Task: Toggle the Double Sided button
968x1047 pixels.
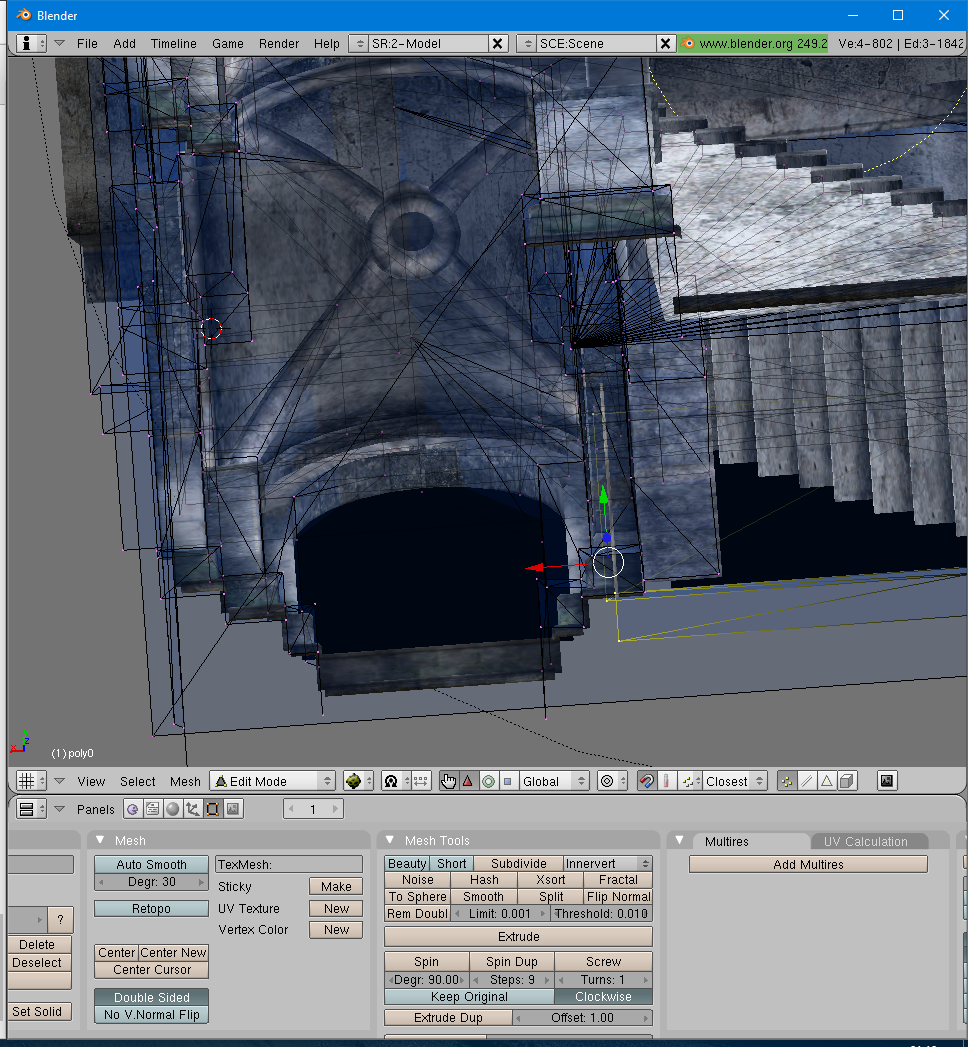Action: point(152,997)
